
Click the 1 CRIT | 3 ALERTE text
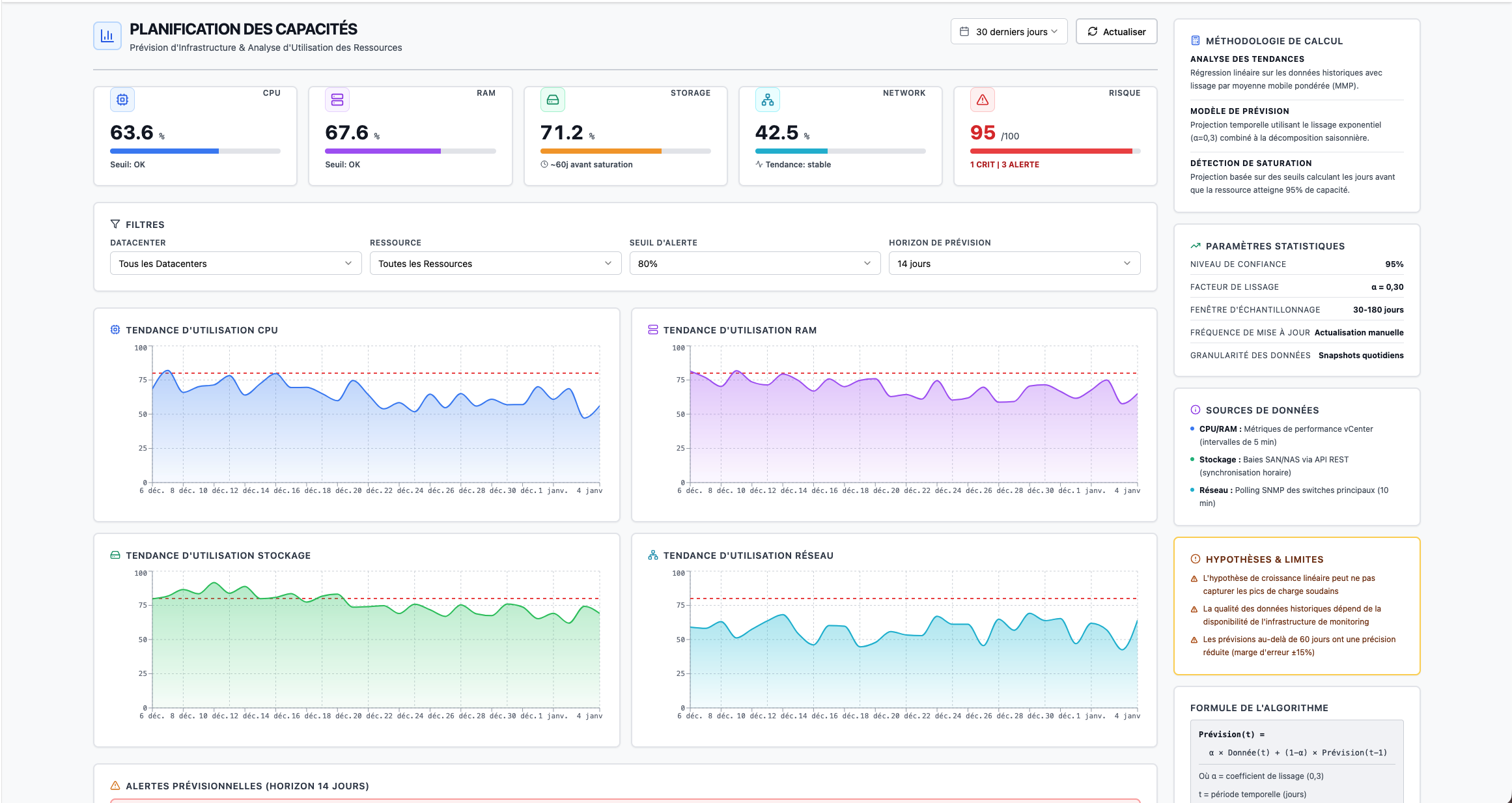1004,165
